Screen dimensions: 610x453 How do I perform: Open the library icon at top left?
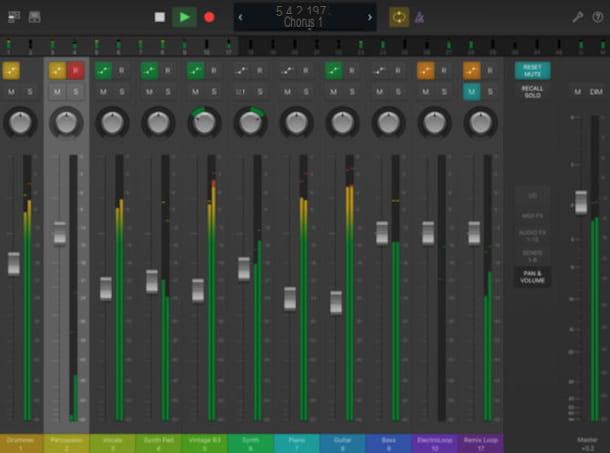34,17
